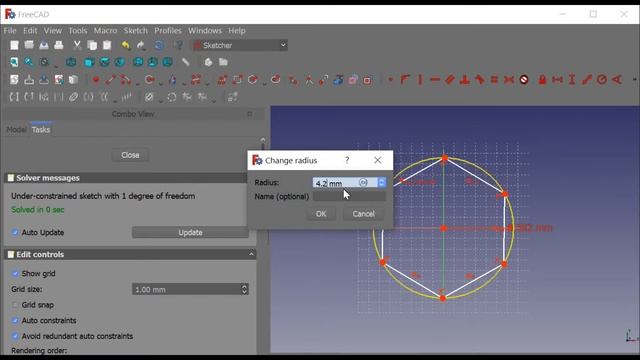
Task: Switch to the Model tab
Action: tap(16, 130)
